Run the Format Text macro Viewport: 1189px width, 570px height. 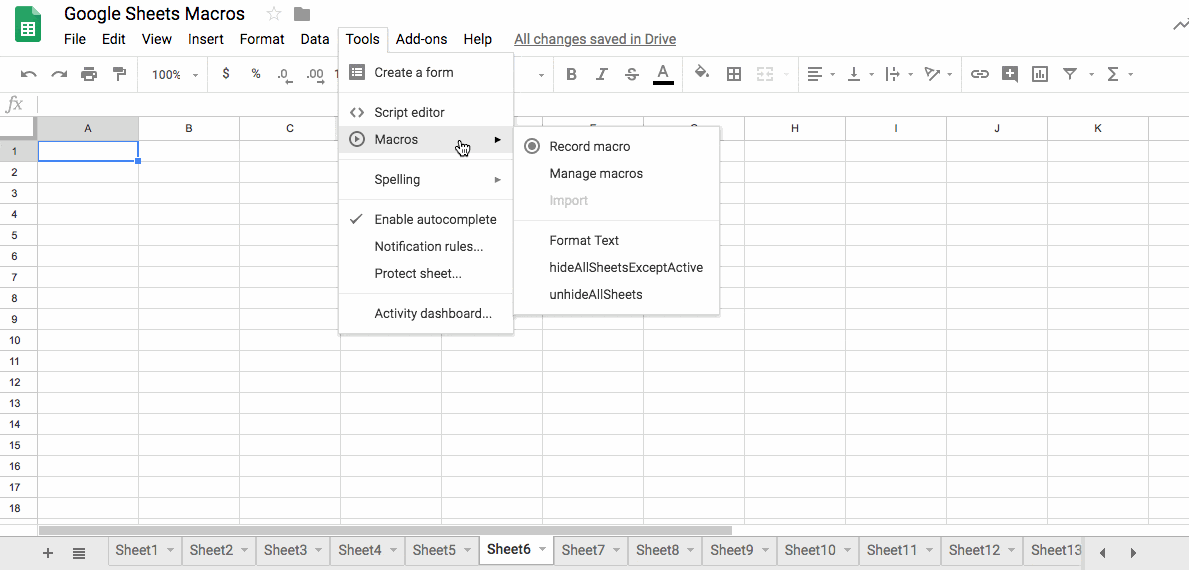616,240
